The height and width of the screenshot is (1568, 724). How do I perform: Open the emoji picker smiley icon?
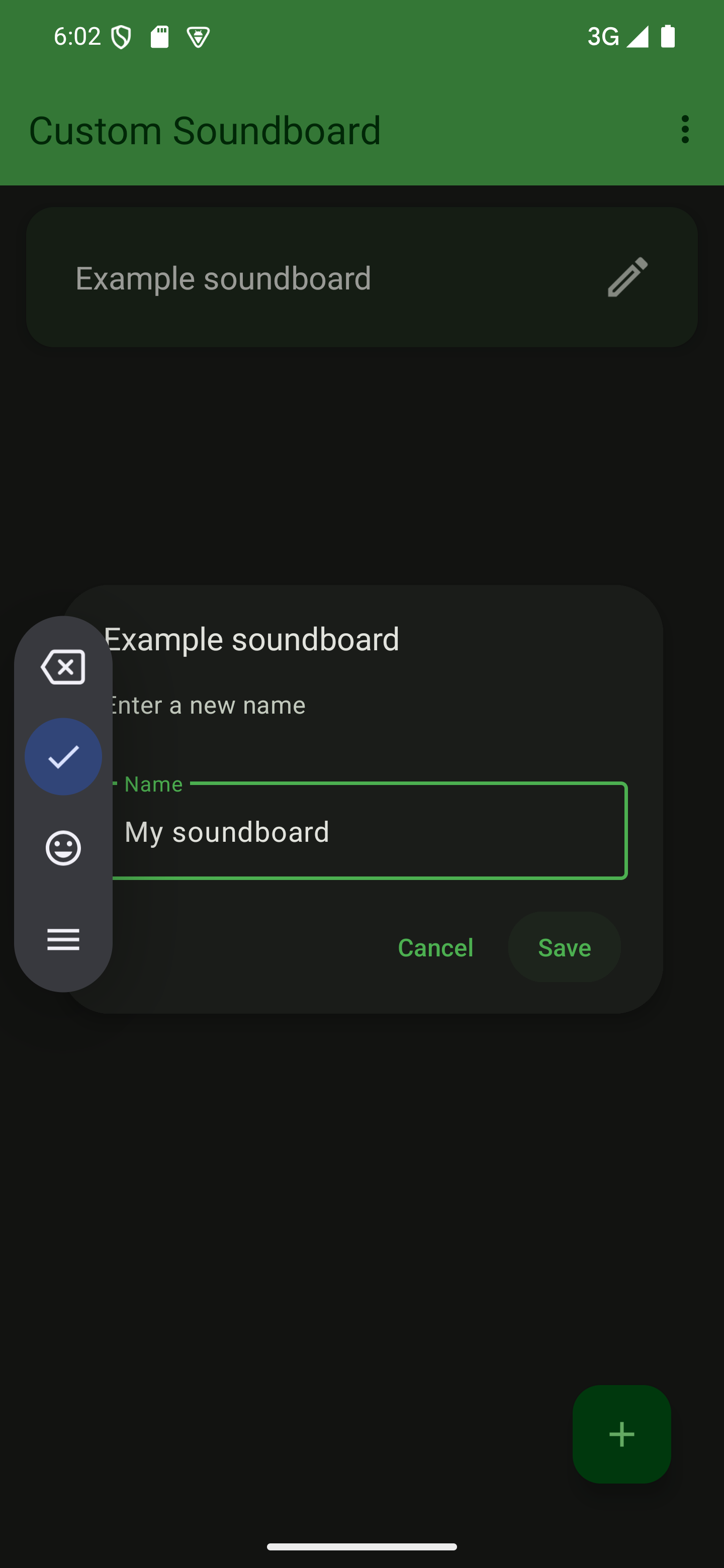[63, 847]
